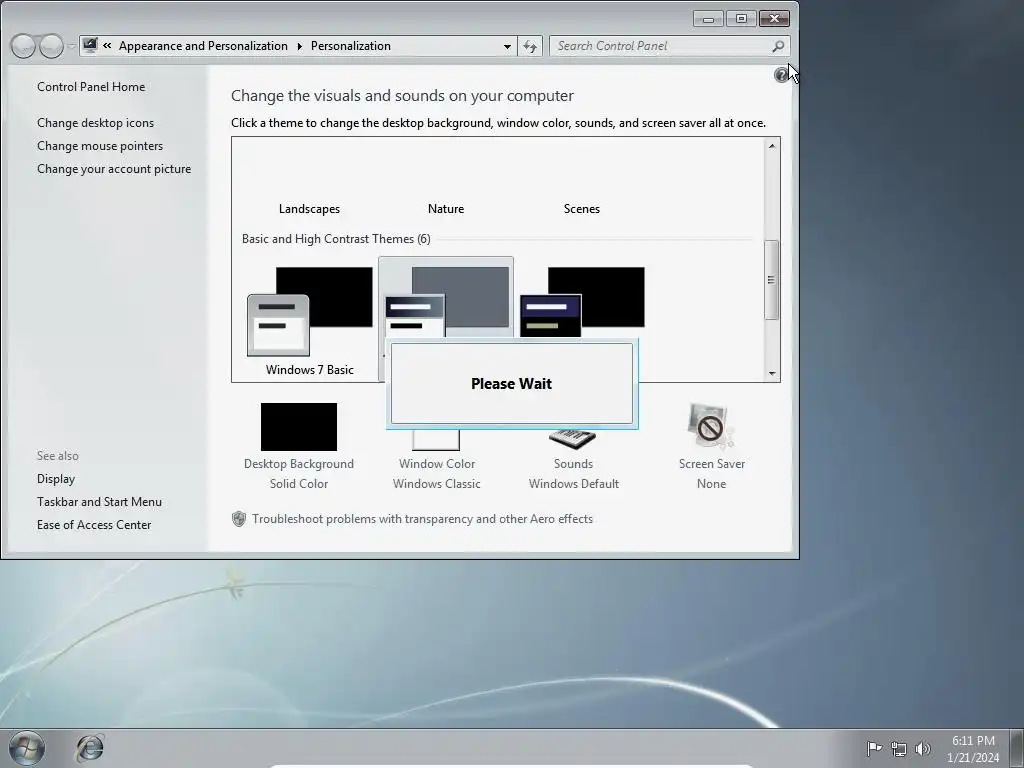This screenshot has width=1024, height=768.
Task: Click the Refresh button beside address bar
Action: (x=530, y=46)
